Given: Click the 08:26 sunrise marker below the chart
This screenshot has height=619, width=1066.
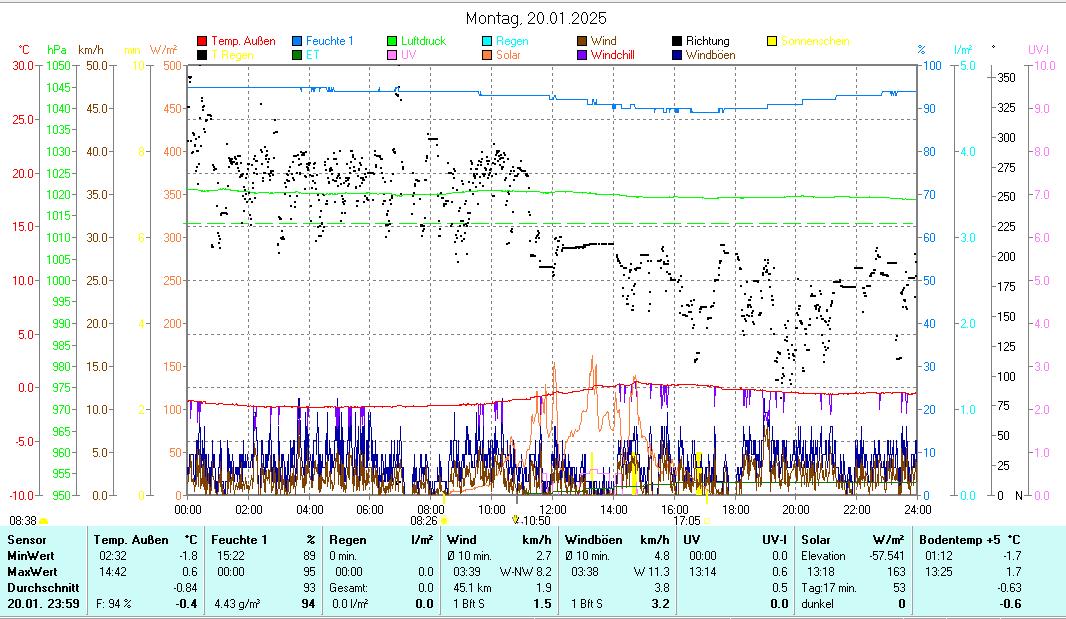Looking at the screenshot, I should click(424, 520).
